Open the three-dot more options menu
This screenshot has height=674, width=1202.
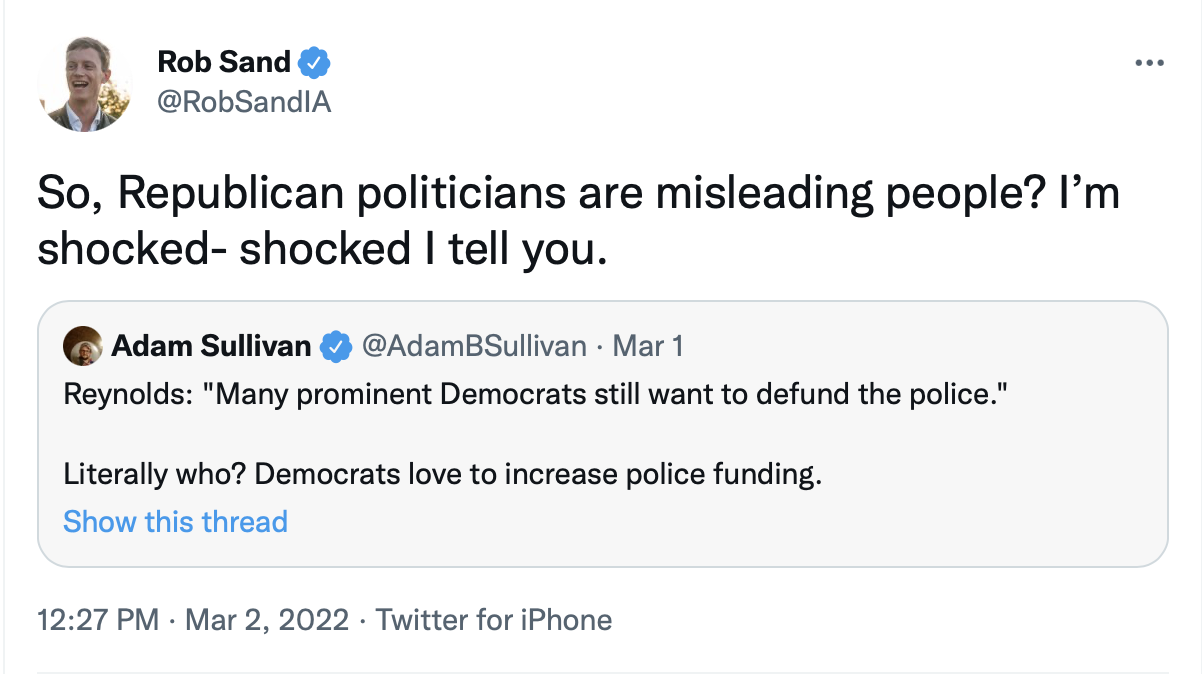point(1150,64)
